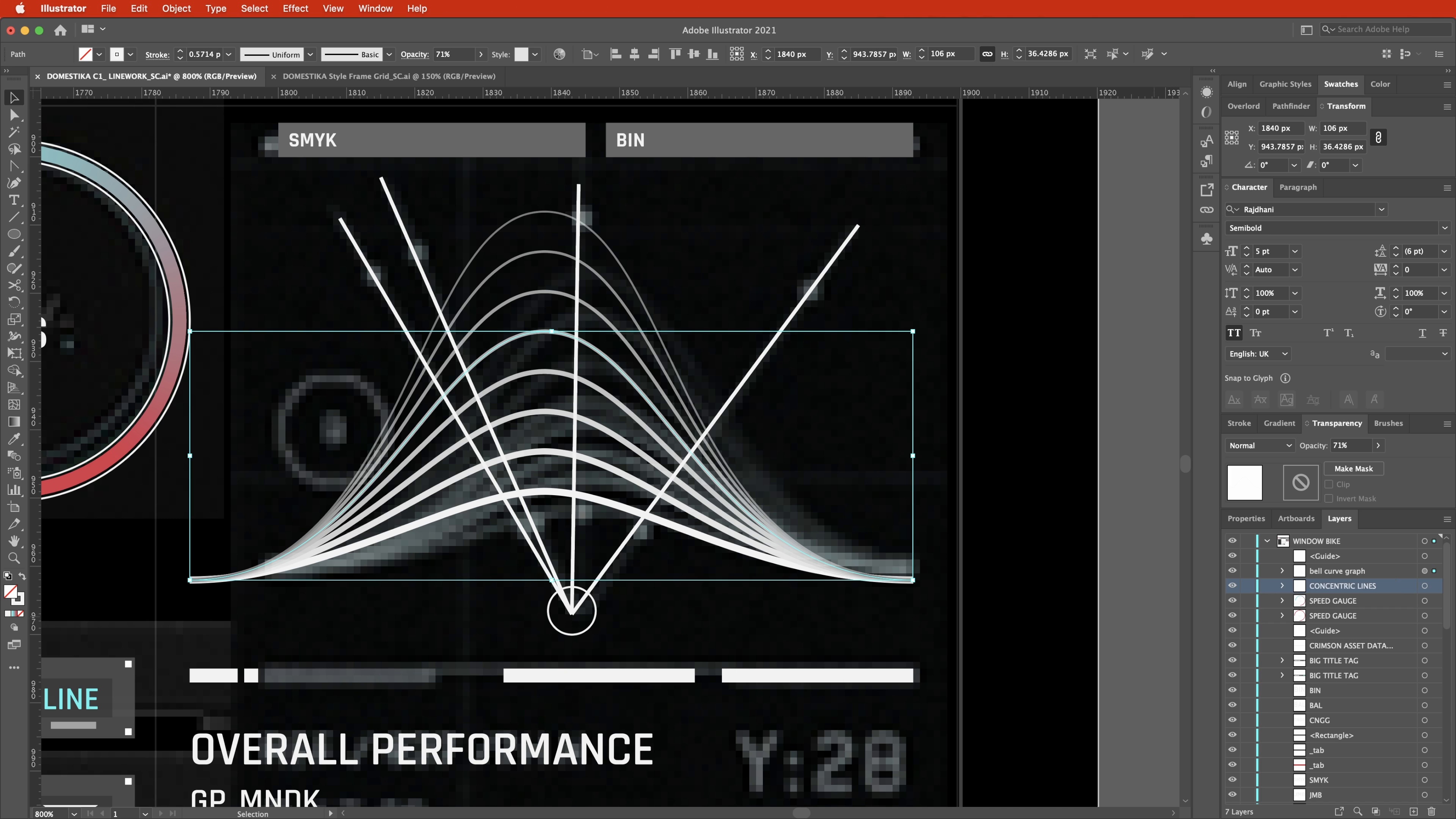Click the Opacity label link in control bar
1456x819 pixels.
tap(415, 54)
